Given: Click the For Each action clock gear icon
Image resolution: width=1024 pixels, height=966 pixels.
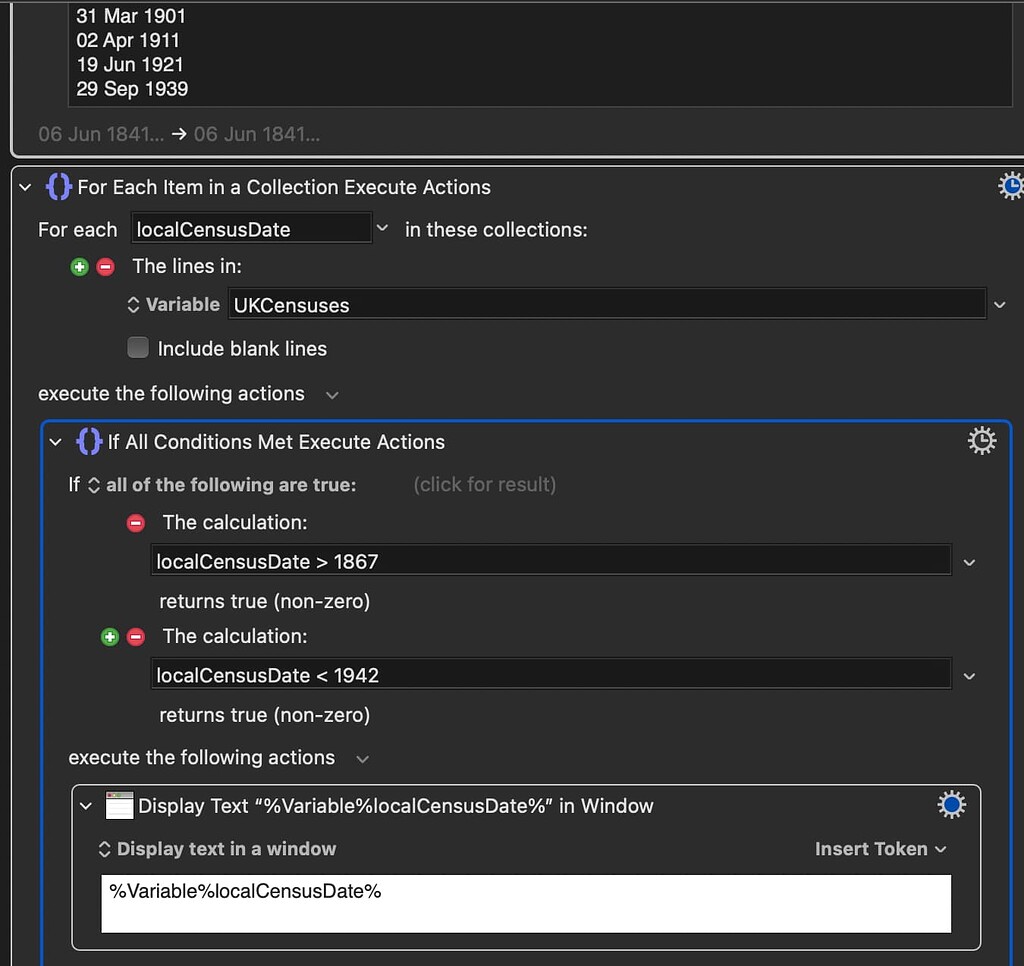Looking at the screenshot, I should click(x=1010, y=187).
